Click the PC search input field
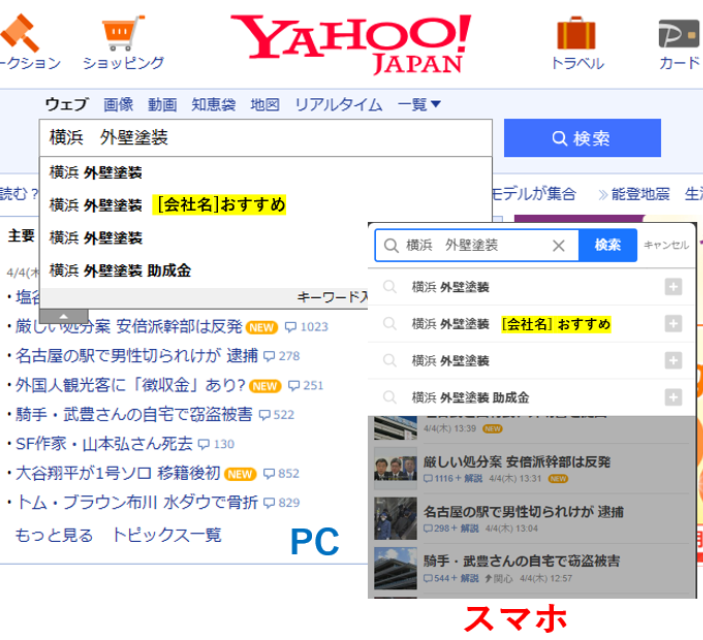 (265, 138)
